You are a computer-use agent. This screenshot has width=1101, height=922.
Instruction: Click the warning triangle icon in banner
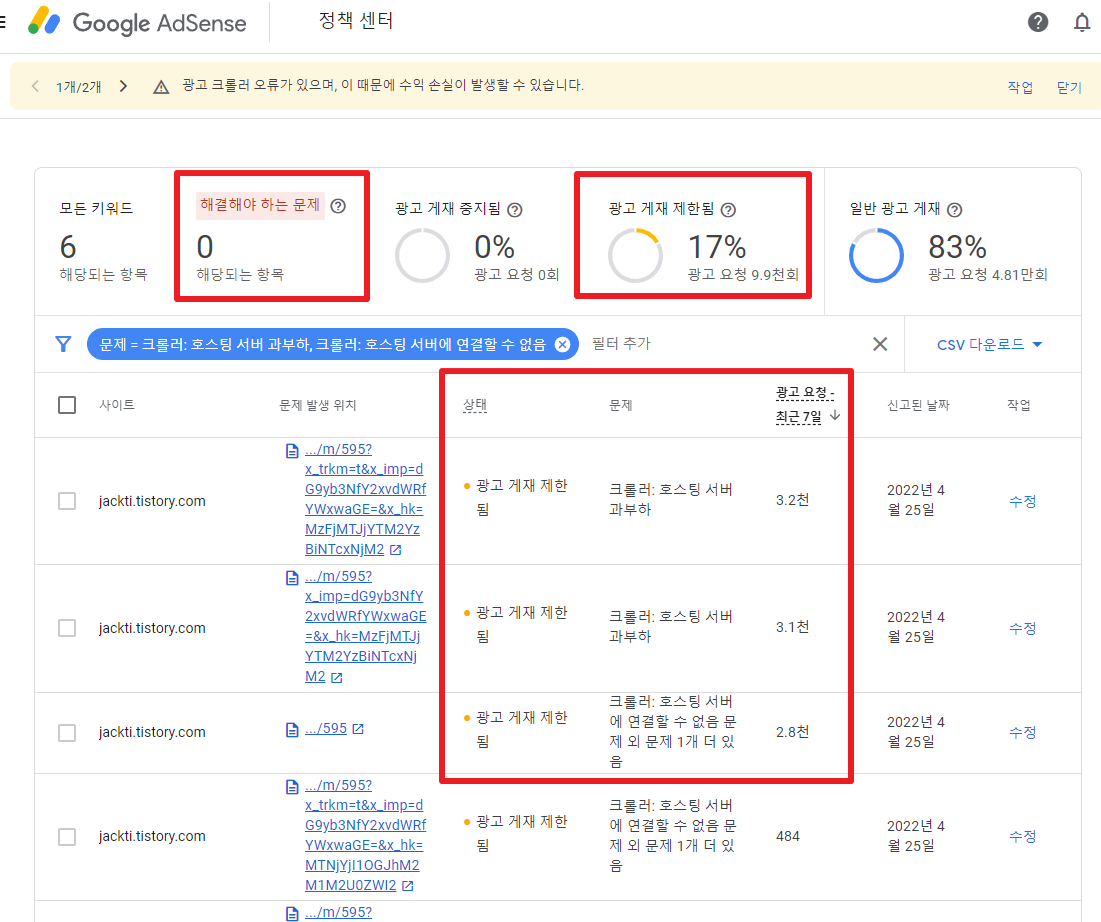pyautogui.click(x=161, y=87)
